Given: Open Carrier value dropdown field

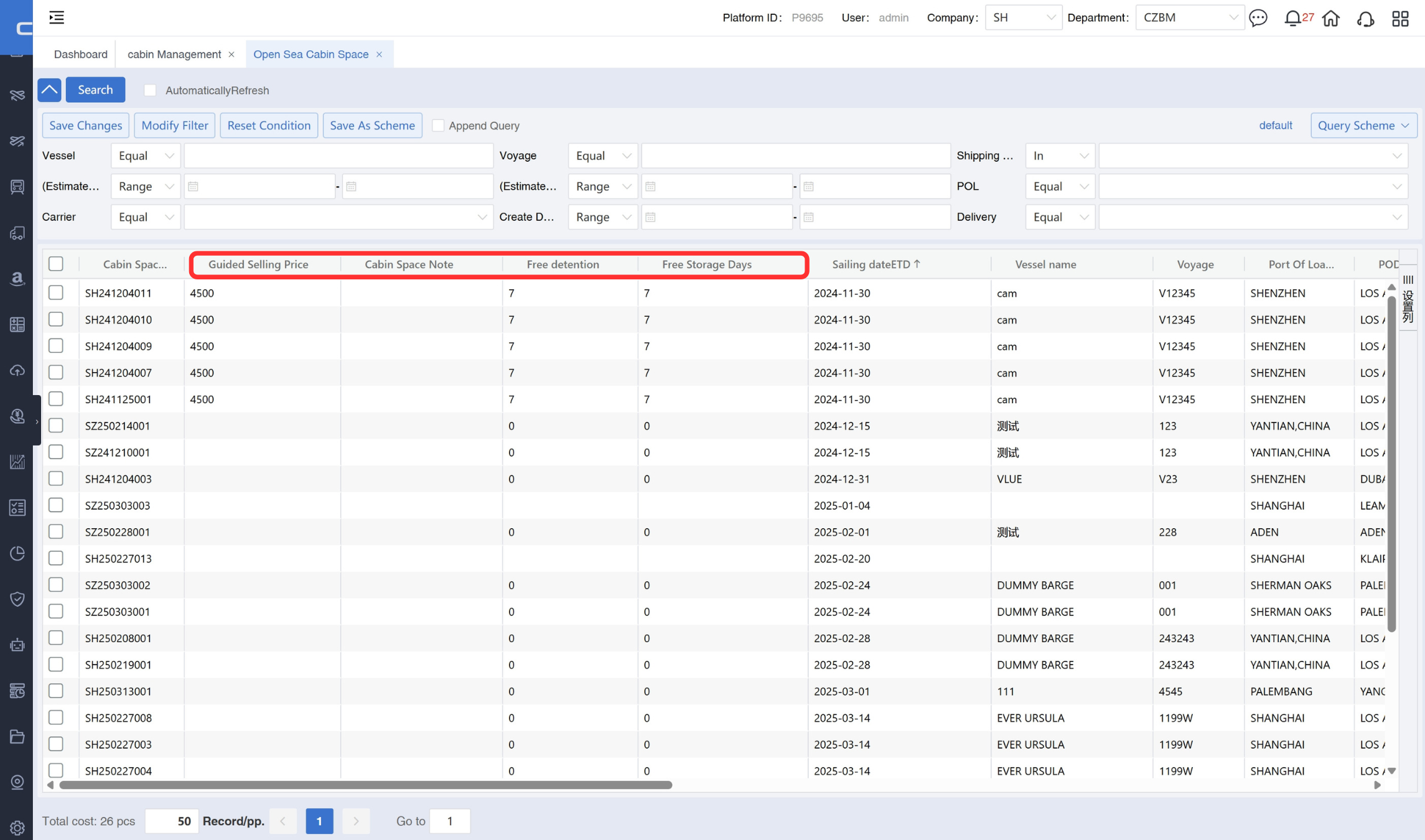Looking at the screenshot, I should [x=339, y=217].
